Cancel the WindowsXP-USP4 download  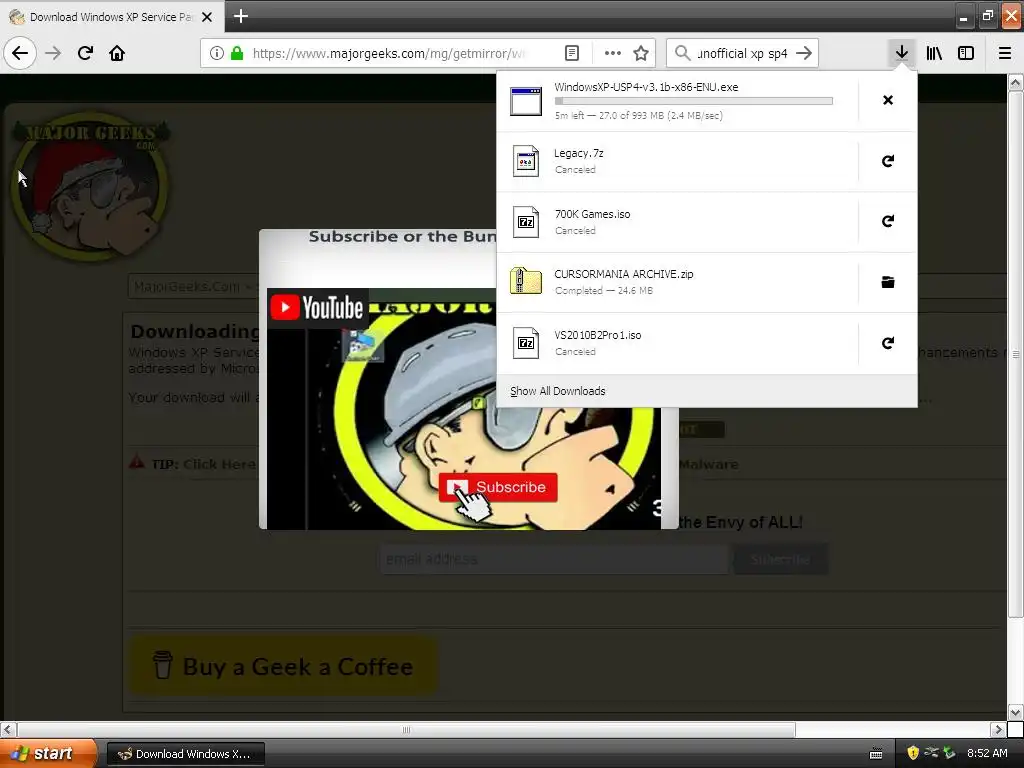coord(888,100)
